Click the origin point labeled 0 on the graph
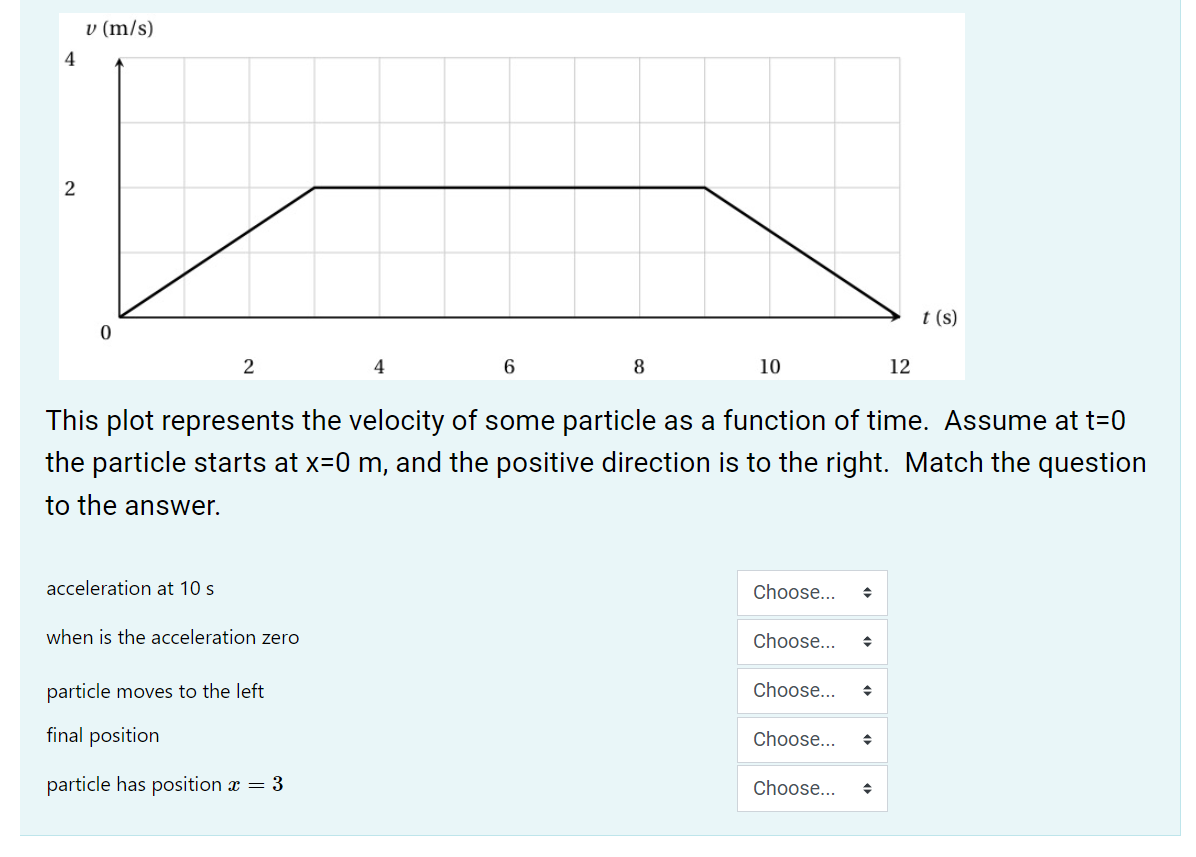This screenshot has width=1196, height=857. coord(103,331)
